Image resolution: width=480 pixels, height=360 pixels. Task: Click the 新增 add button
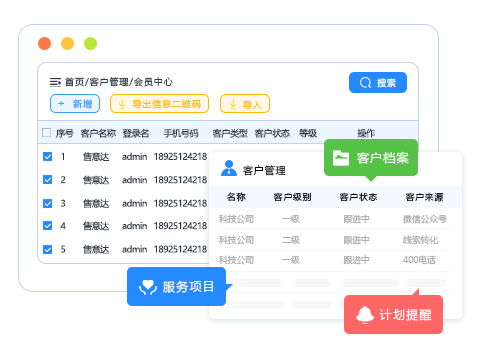75,104
